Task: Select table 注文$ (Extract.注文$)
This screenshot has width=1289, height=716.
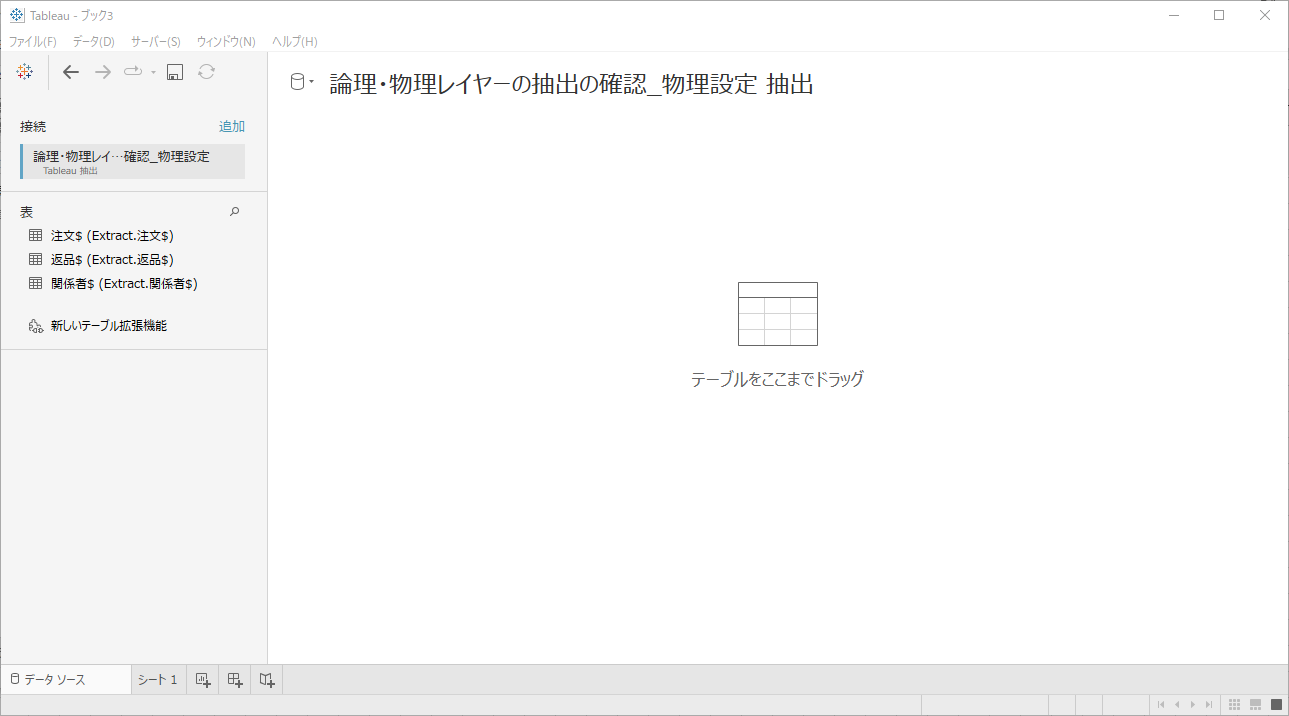Action: (112, 236)
